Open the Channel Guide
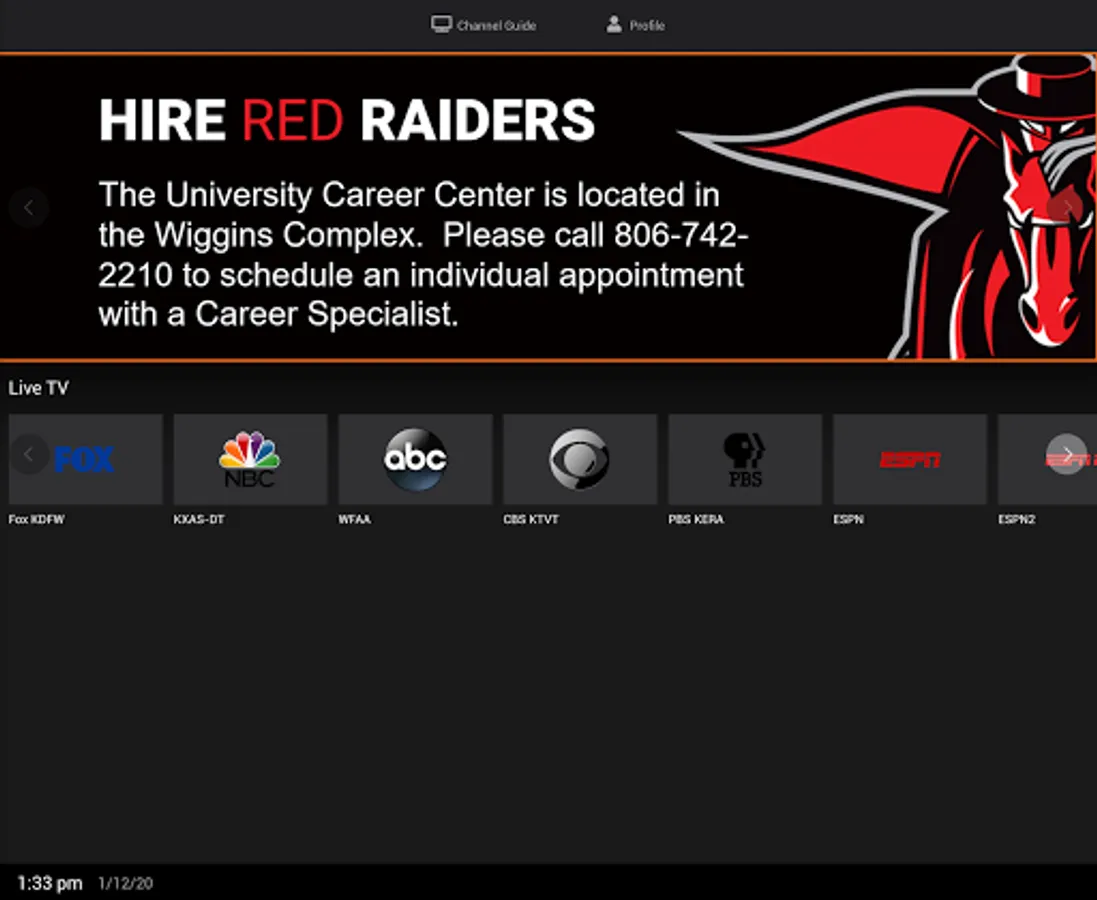Viewport: 1097px width, 900px height. click(x=483, y=25)
